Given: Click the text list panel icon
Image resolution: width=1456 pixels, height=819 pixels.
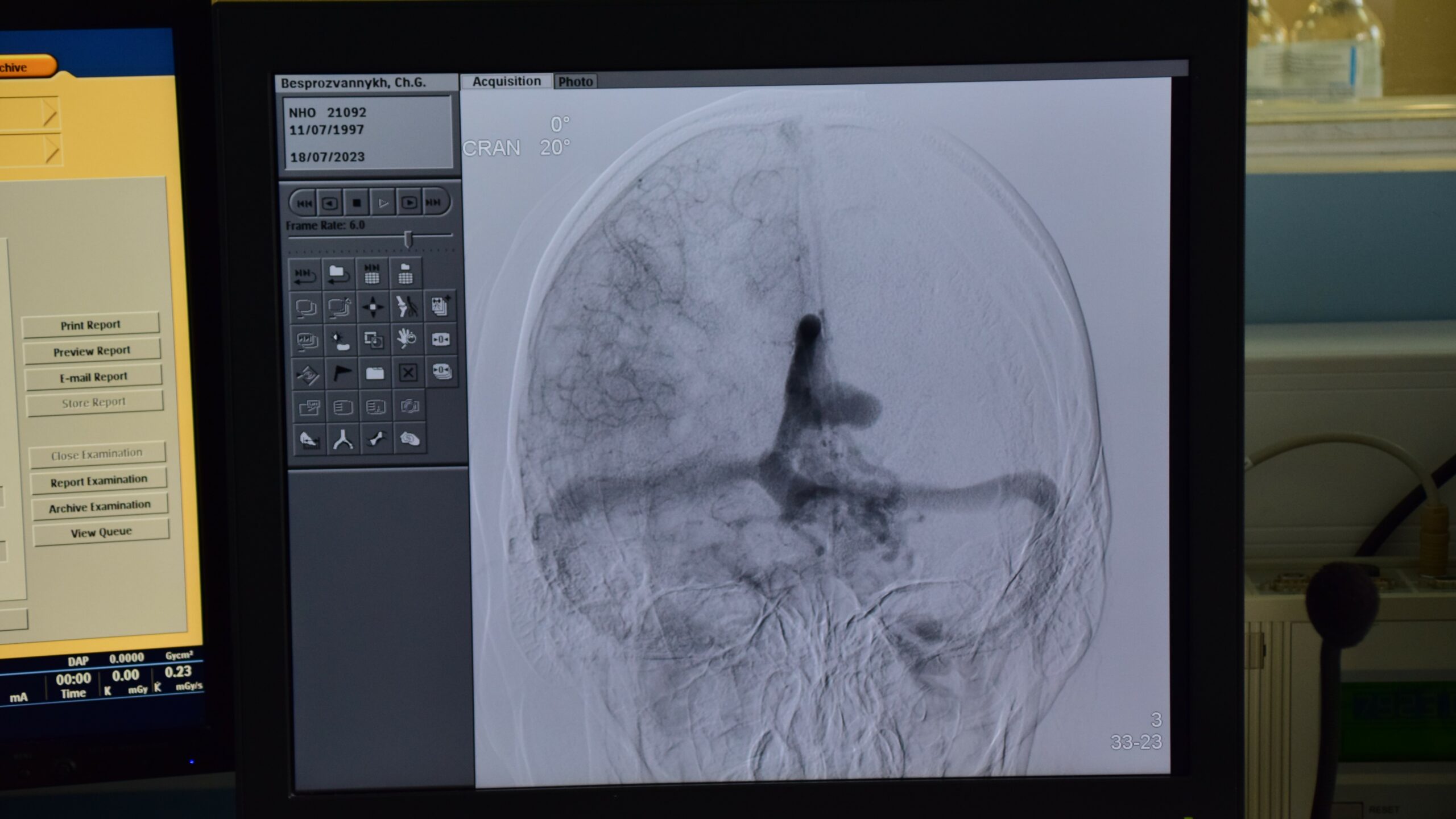Looking at the screenshot, I should [343, 407].
